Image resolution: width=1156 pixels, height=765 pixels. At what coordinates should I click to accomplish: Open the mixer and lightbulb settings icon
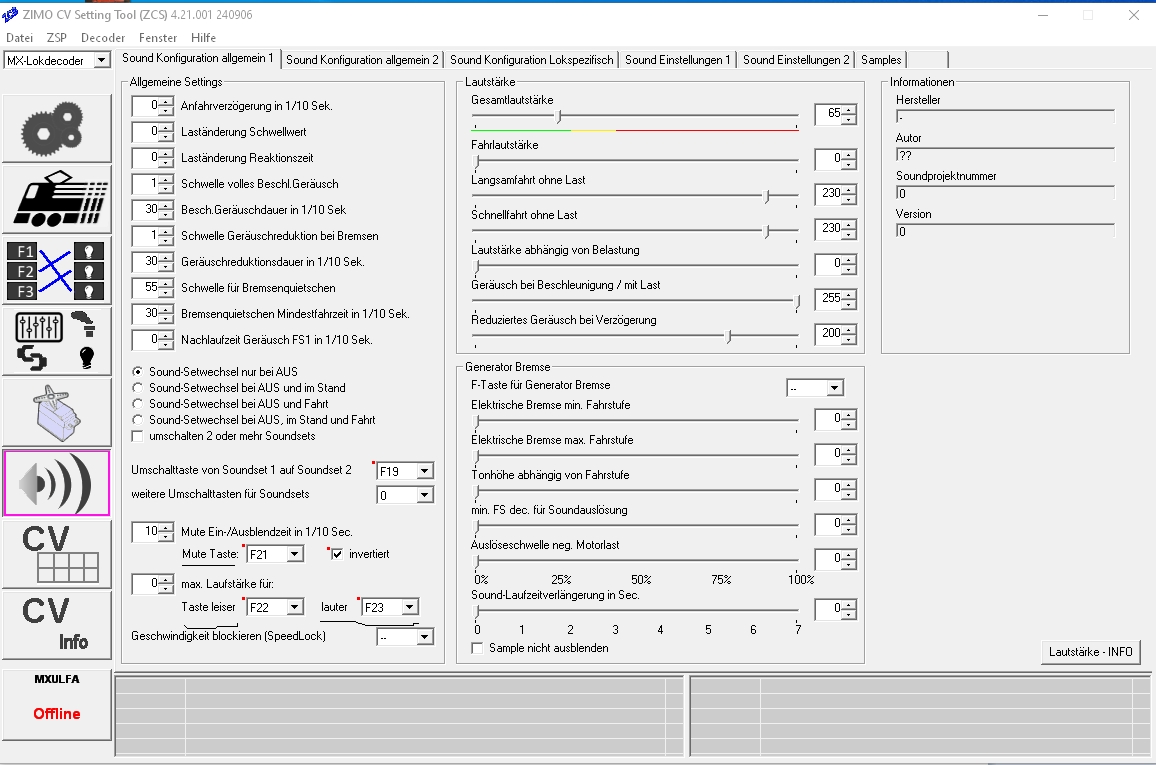click(x=56, y=341)
